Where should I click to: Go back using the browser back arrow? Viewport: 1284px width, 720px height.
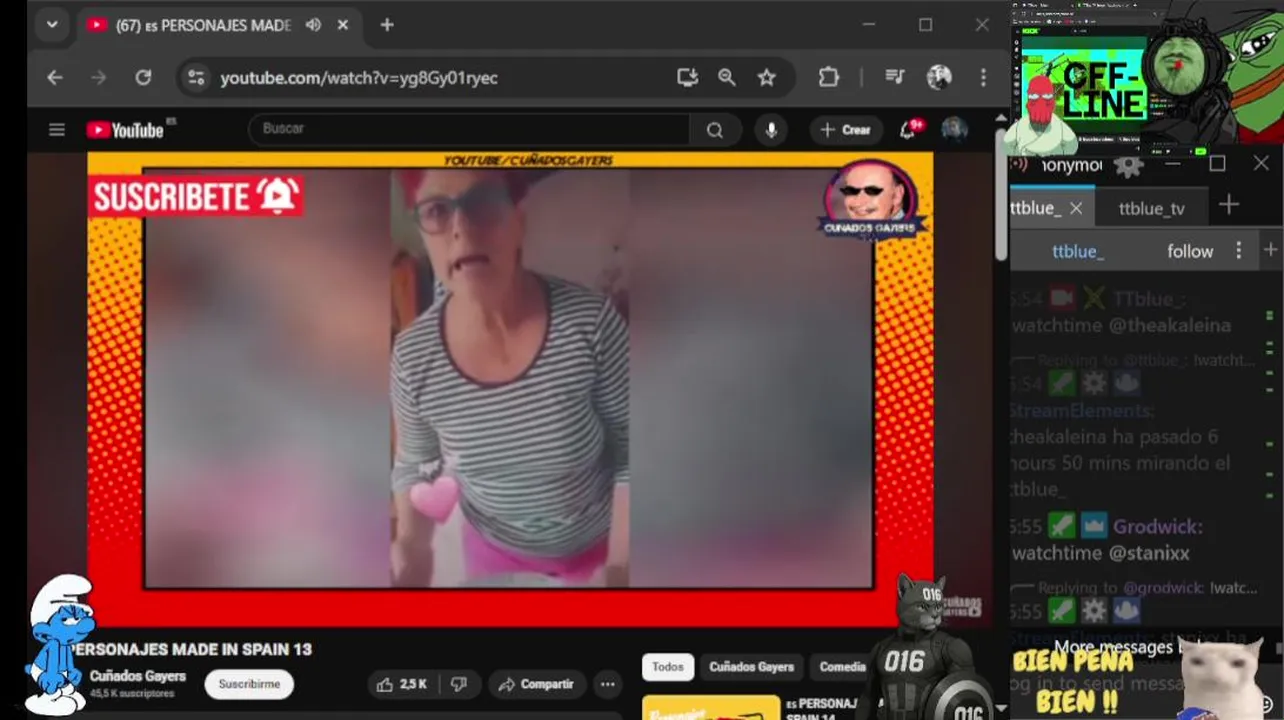pos(55,77)
